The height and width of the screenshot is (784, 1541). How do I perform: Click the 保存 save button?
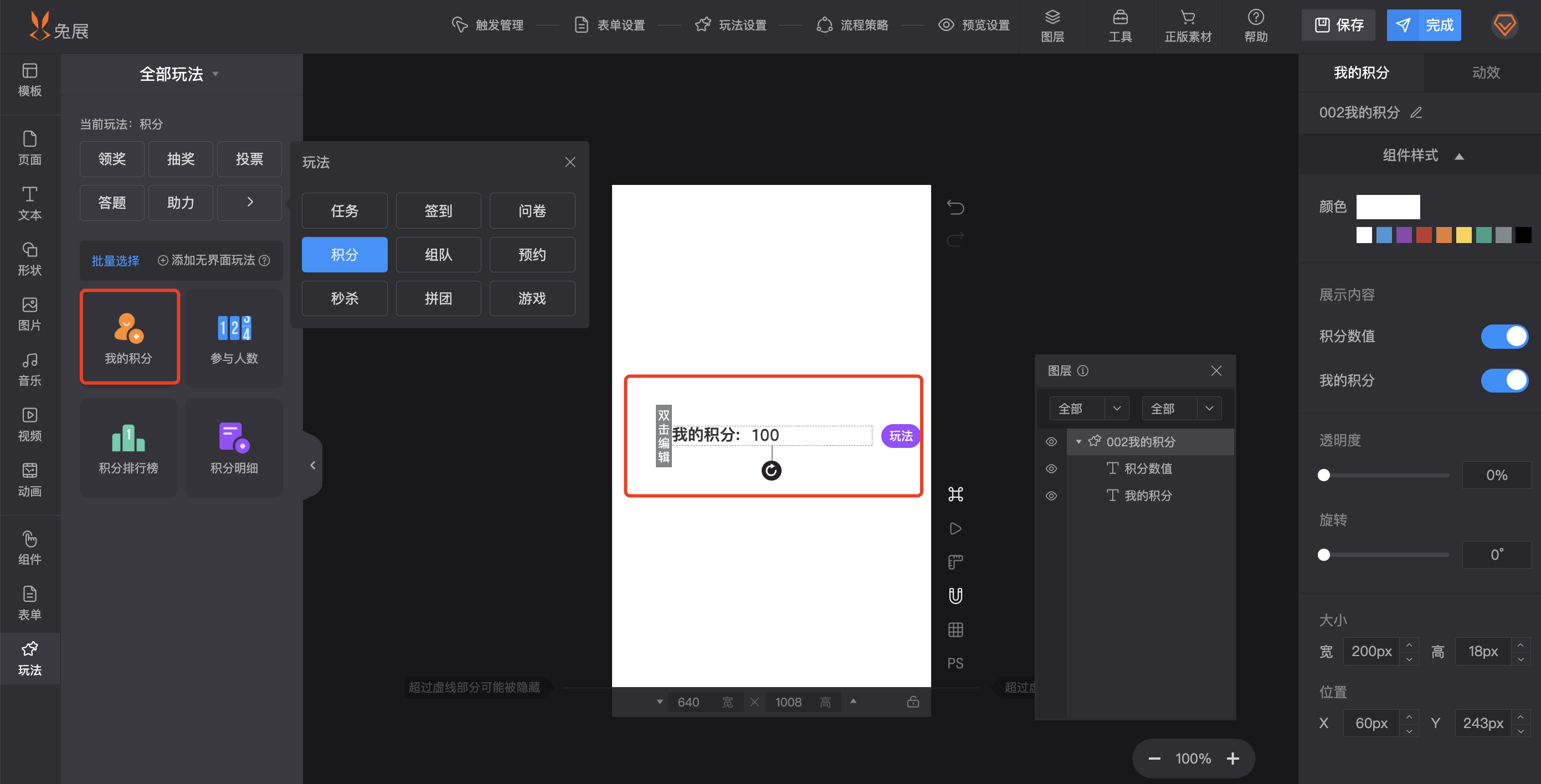click(x=1338, y=25)
